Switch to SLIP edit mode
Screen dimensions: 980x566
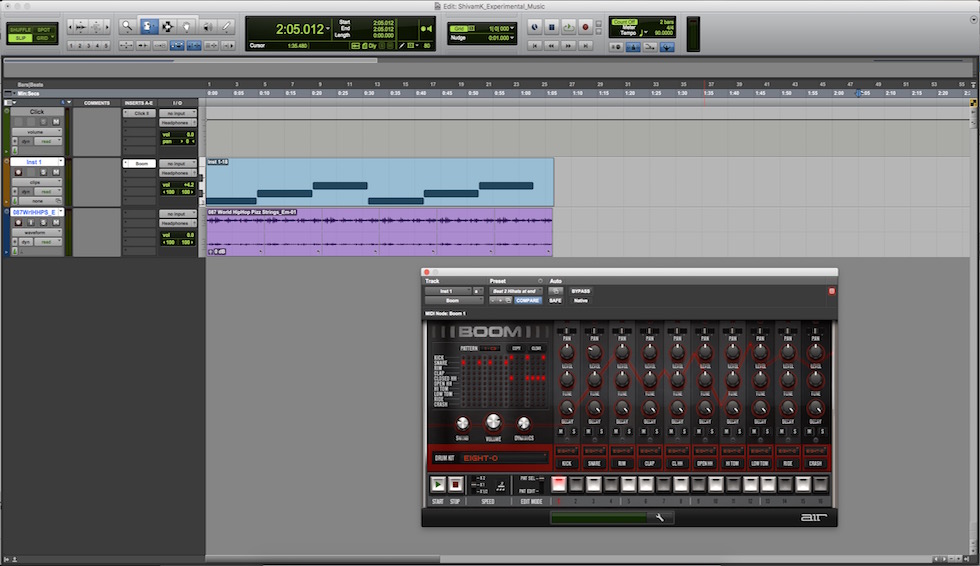21,38
